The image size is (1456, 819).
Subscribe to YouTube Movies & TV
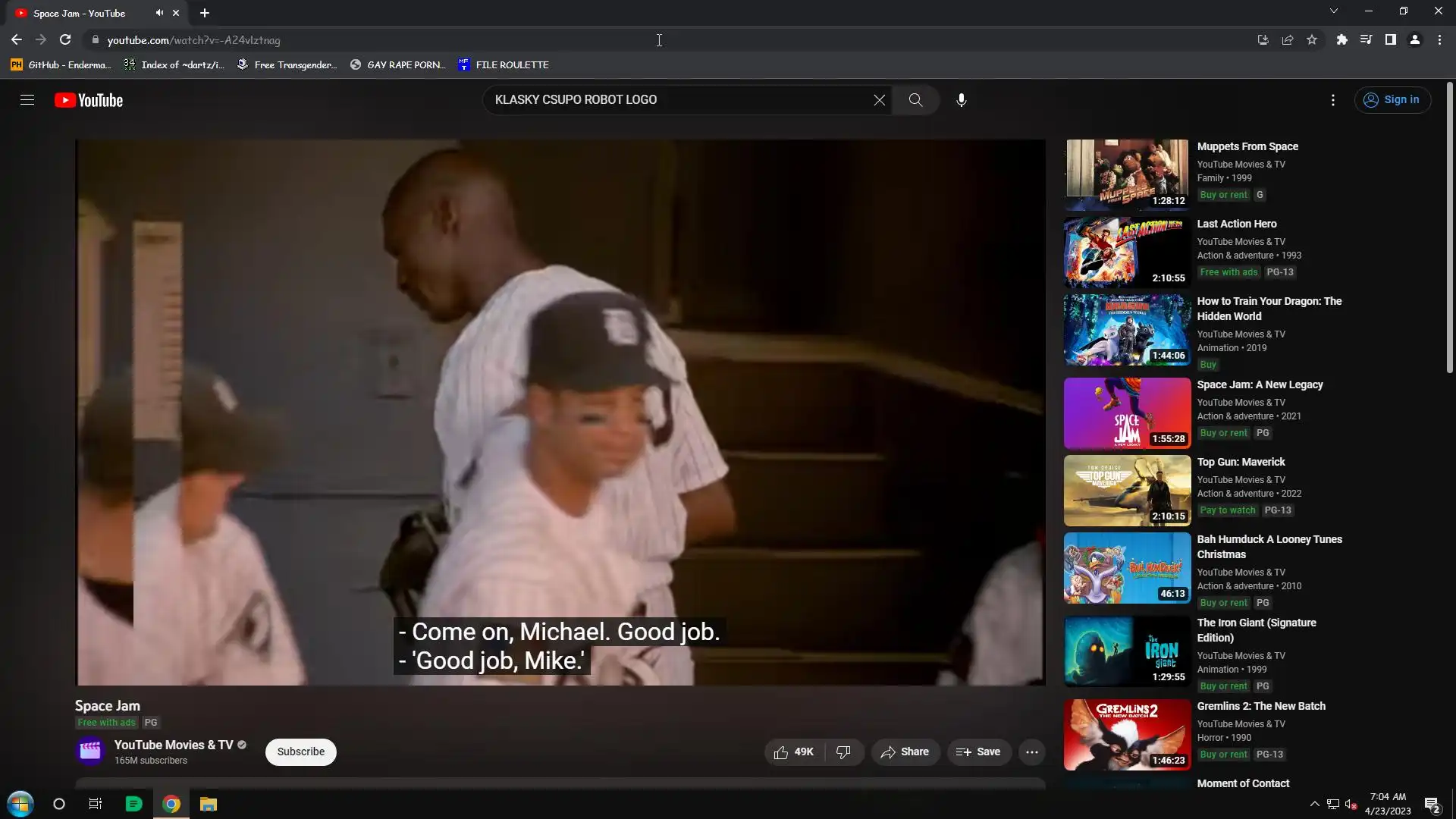click(x=300, y=752)
